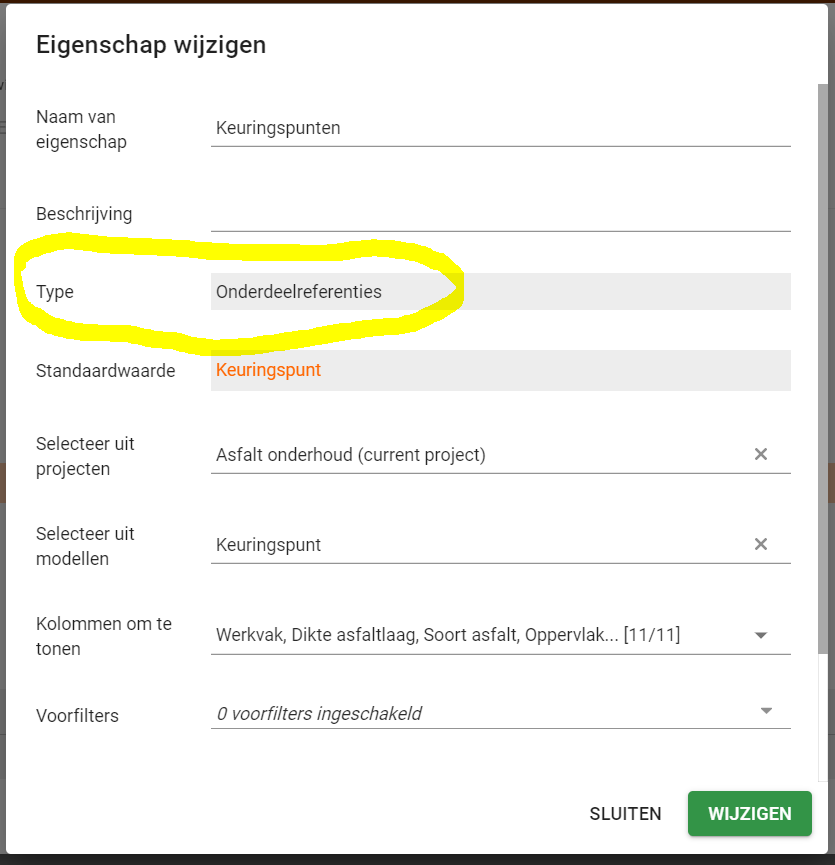
Task: Open the orange Keuringspunt default value link
Action: pyautogui.click(x=268, y=370)
